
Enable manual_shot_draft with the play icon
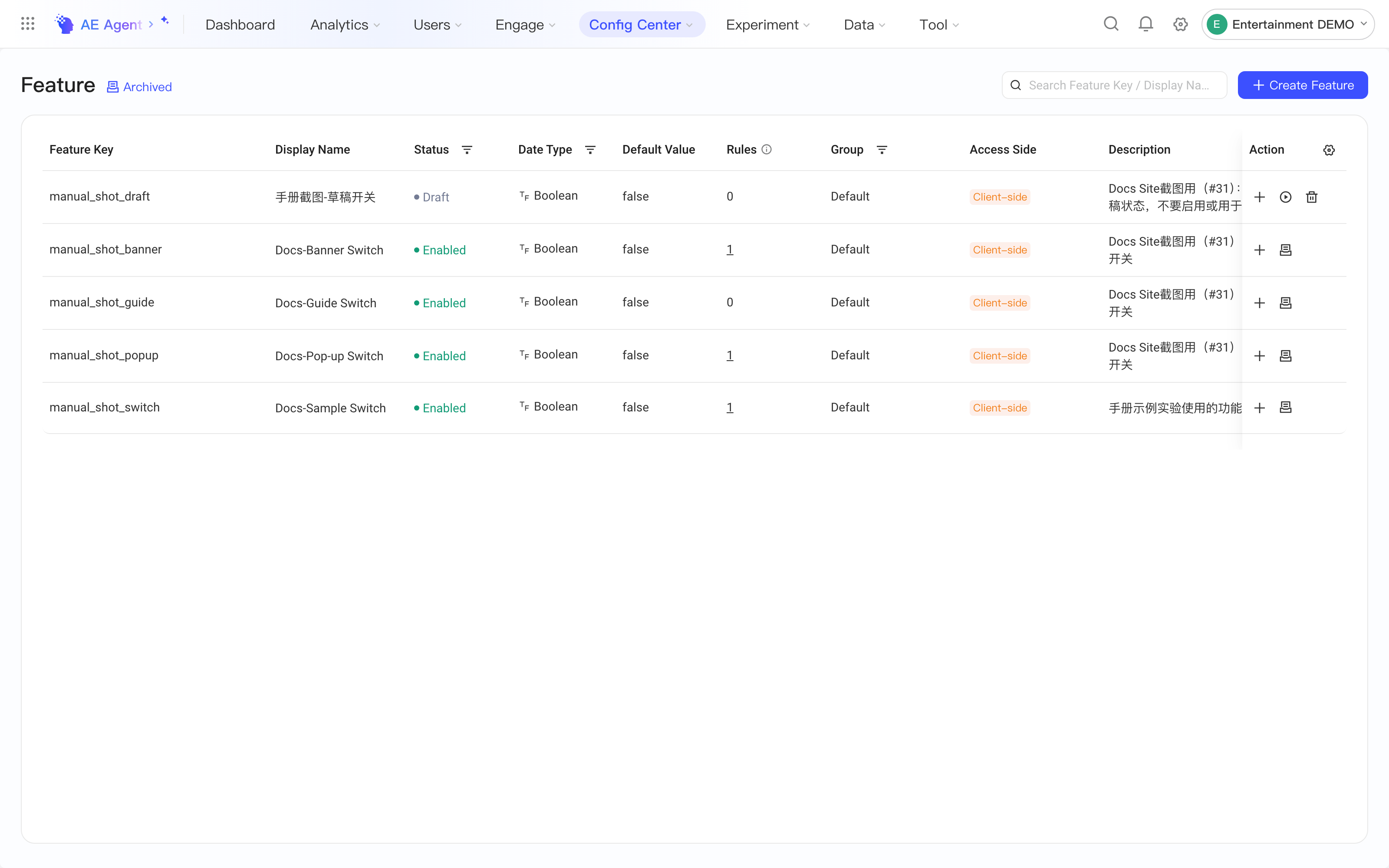(1286, 197)
